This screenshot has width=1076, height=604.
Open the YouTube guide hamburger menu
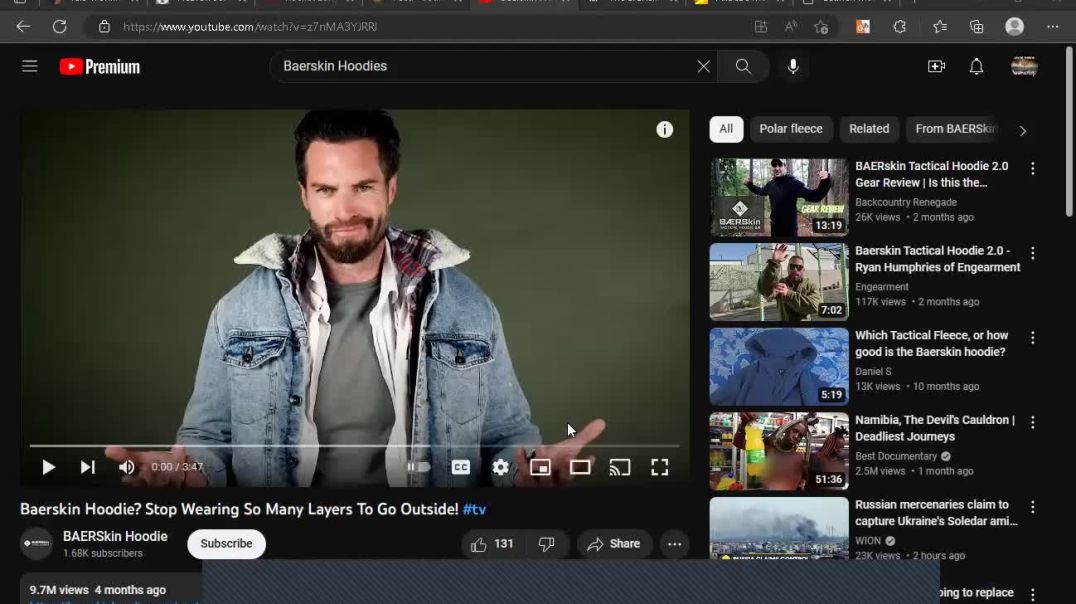30,66
